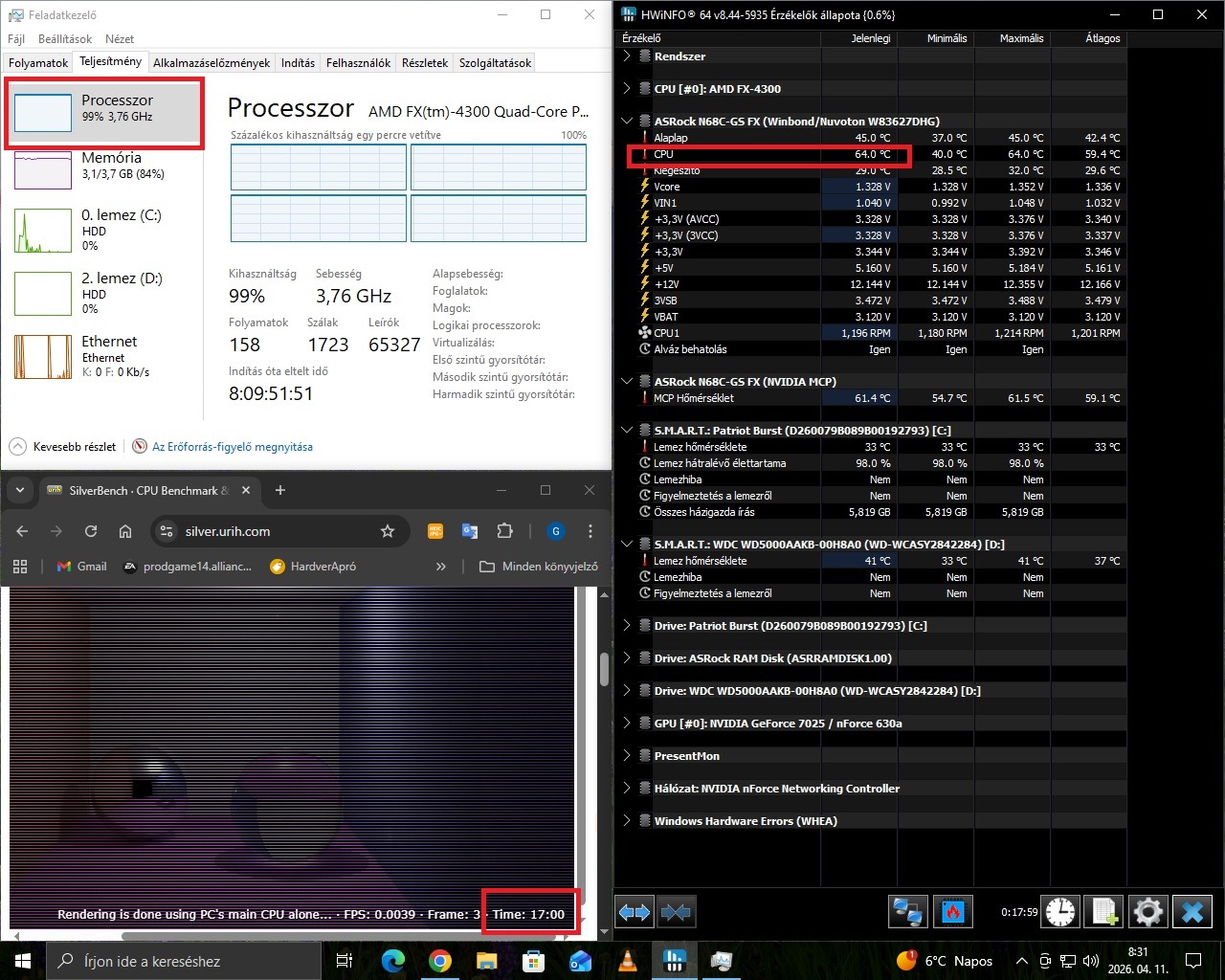Open Chrome extensions puzzle icon
Viewport: 1225px width, 980px height.
pos(505,531)
